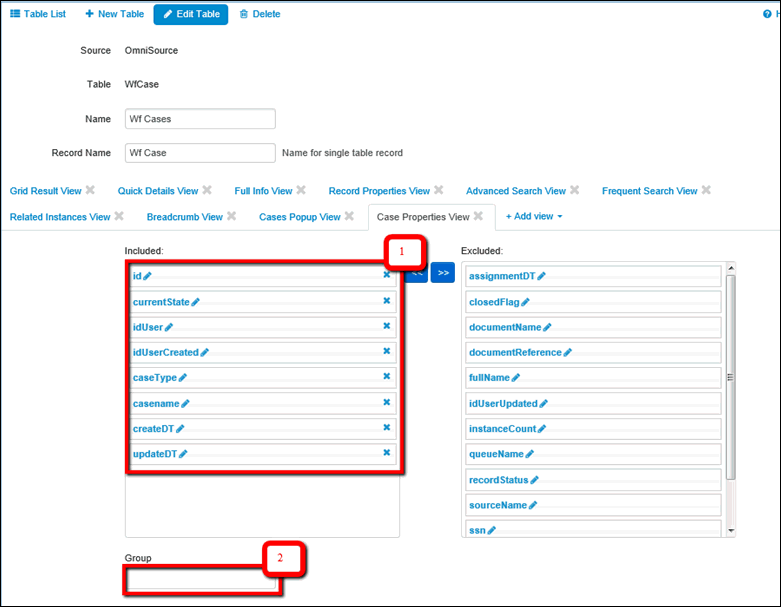This screenshot has height=607, width=781.
Task: Click the edit pencil beside caseType
Action: 183,378
